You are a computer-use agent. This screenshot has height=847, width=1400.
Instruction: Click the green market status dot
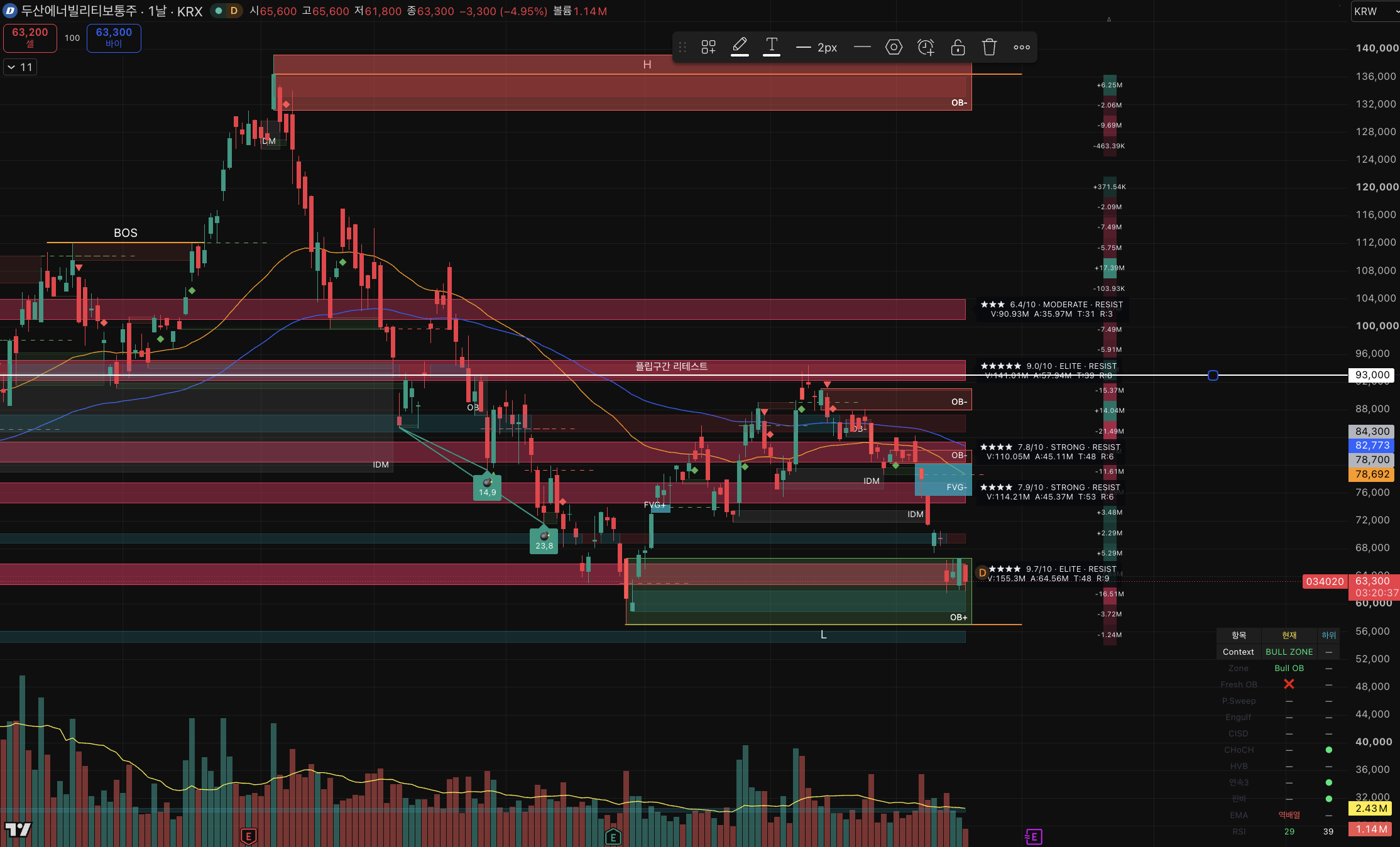(219, 11)
